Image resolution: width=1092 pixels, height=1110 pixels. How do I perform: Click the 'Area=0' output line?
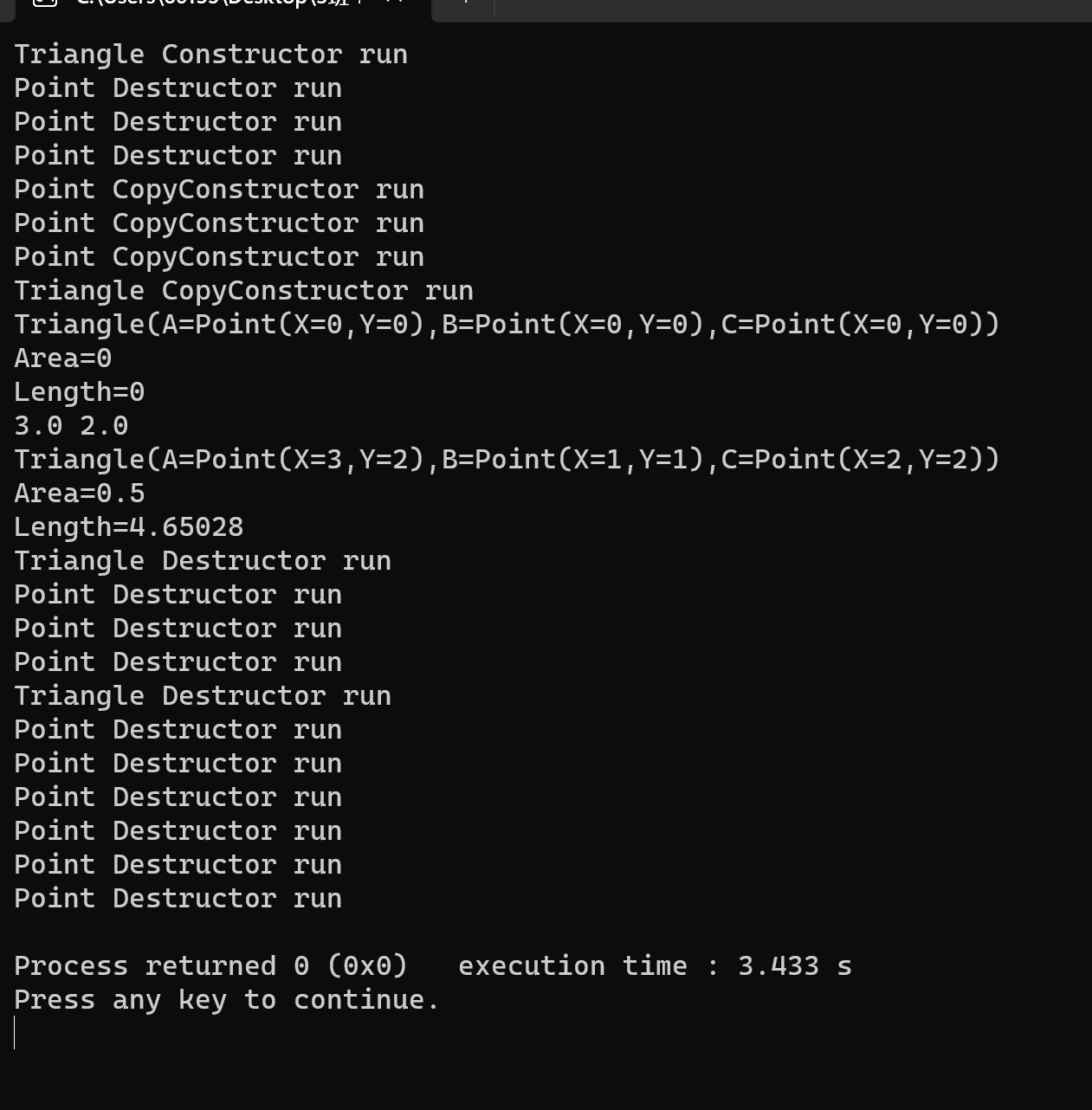(x=62, y=358)
